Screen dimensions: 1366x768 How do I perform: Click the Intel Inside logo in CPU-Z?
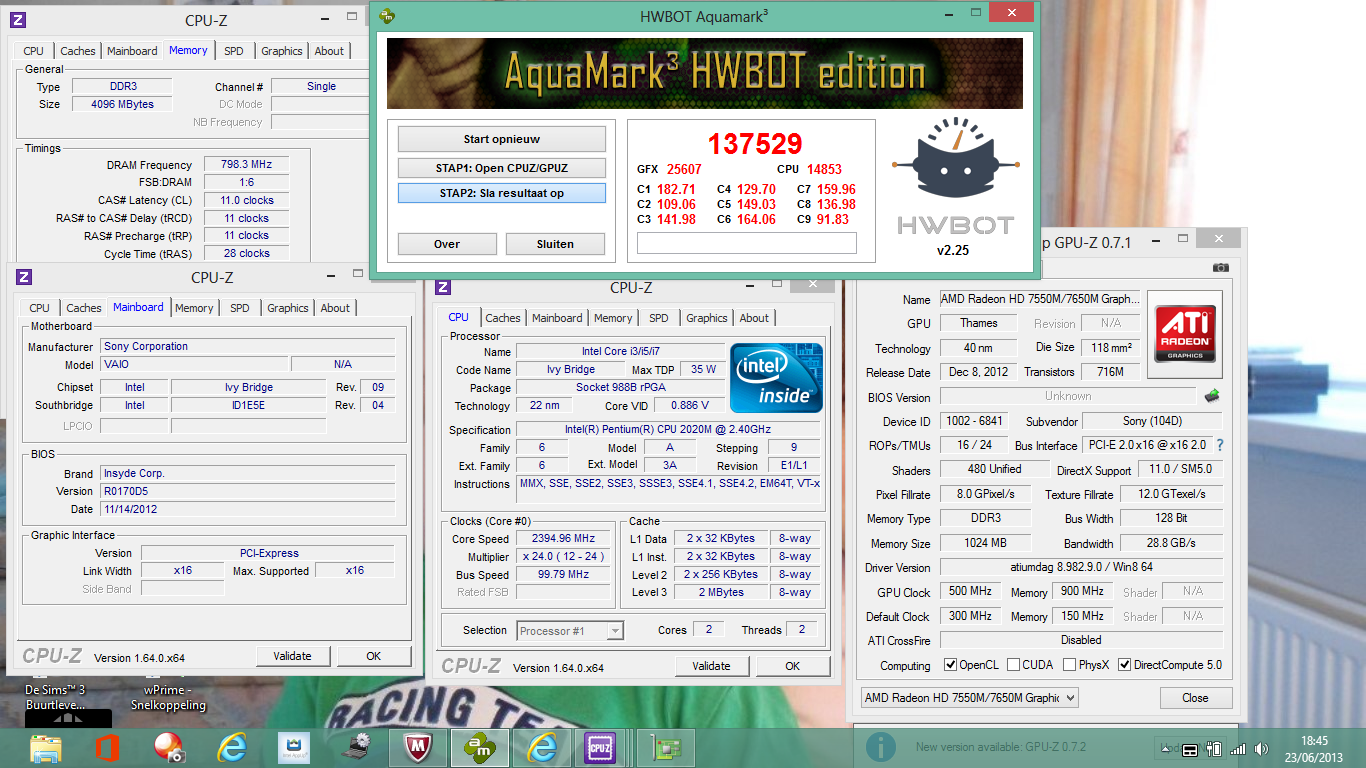(x=776, y=377)
